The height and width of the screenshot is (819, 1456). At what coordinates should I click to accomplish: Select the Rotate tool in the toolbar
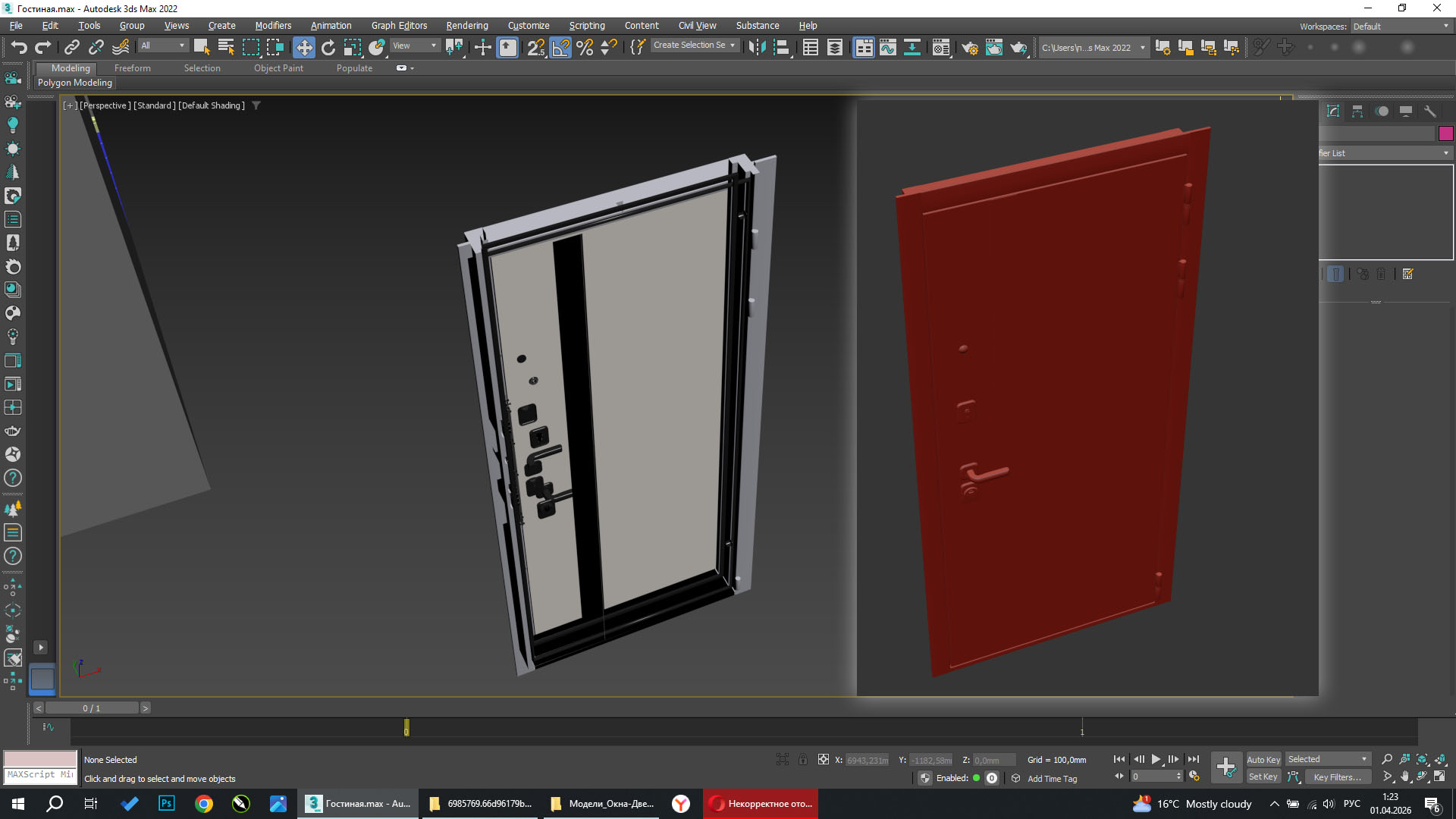328,48
